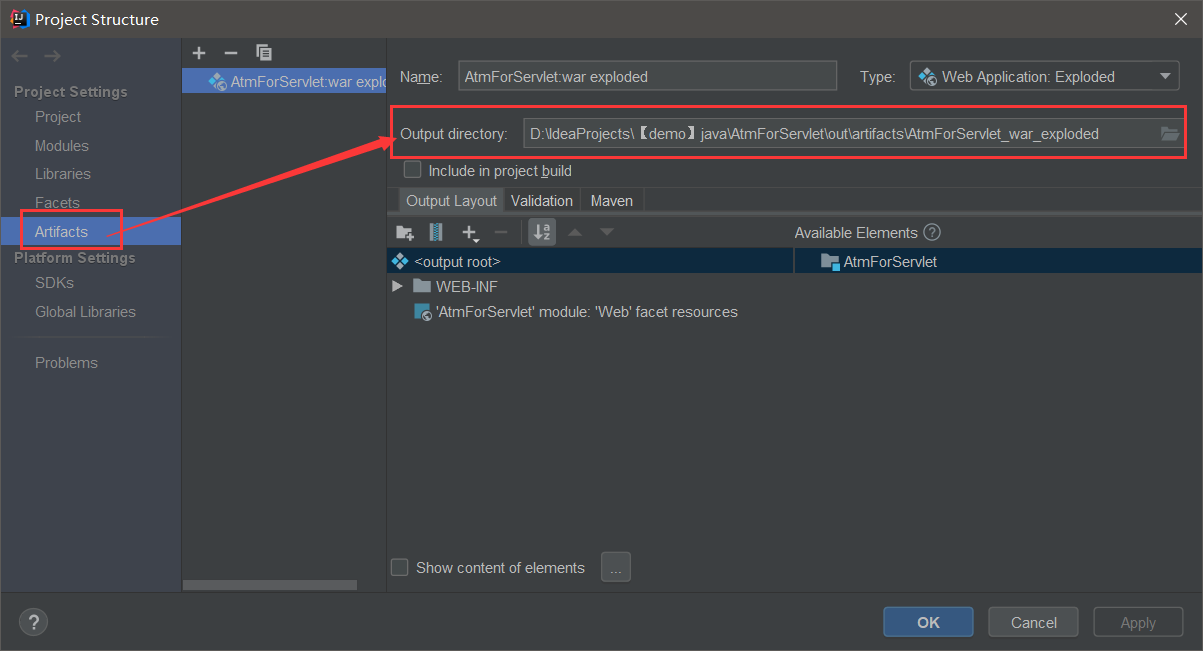The image size is (1203, 651).
Task: Browse for output directory folder icon
Action: pyautogui.click(x=1170, y=134)
